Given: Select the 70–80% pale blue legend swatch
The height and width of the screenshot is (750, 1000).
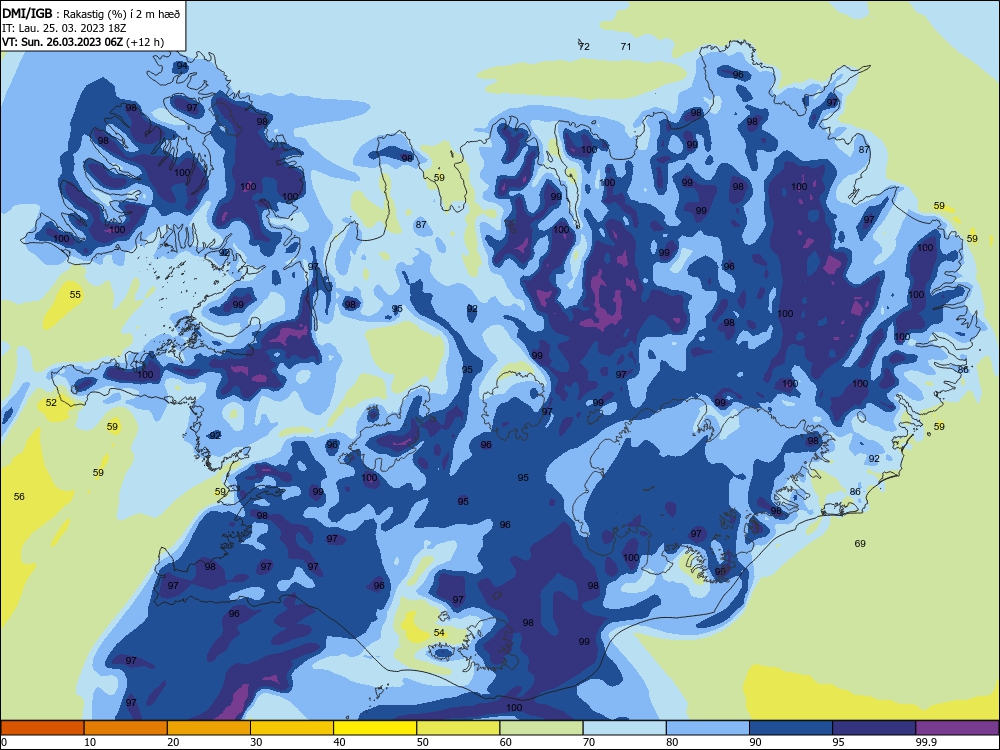Looking at the screenshot, I should point(624,728).
